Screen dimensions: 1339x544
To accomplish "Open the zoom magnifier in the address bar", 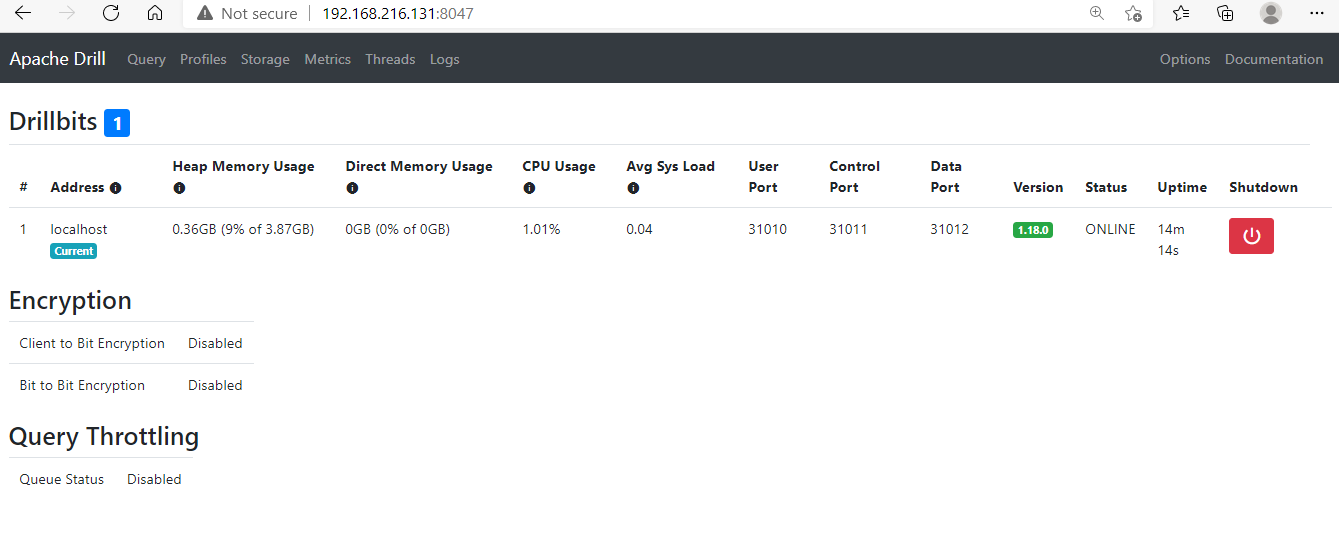I will tap(1097, 13).
